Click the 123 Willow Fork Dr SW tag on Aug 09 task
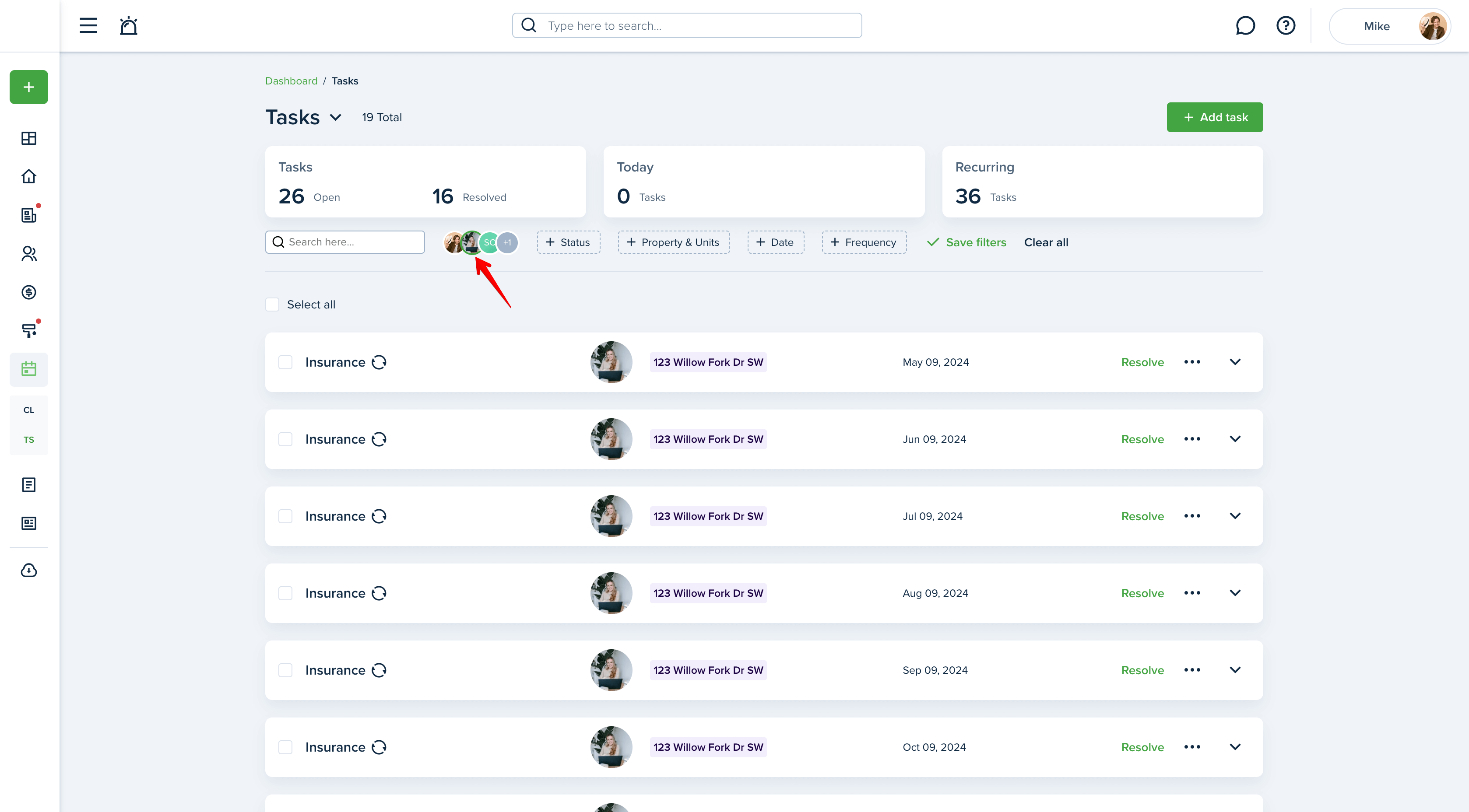Image resolution: width=1469 pixels, height=812 pixels. click(x=708, y=593)
